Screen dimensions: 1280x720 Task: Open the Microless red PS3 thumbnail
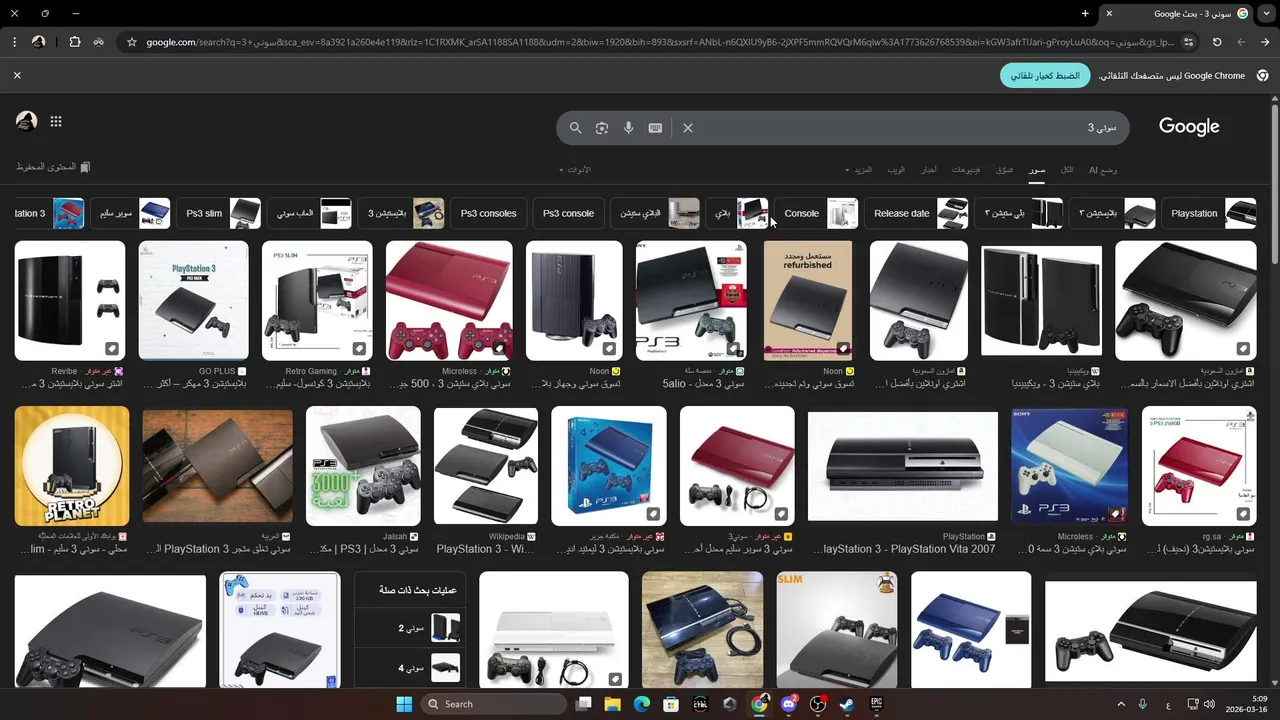click(449, 300)
